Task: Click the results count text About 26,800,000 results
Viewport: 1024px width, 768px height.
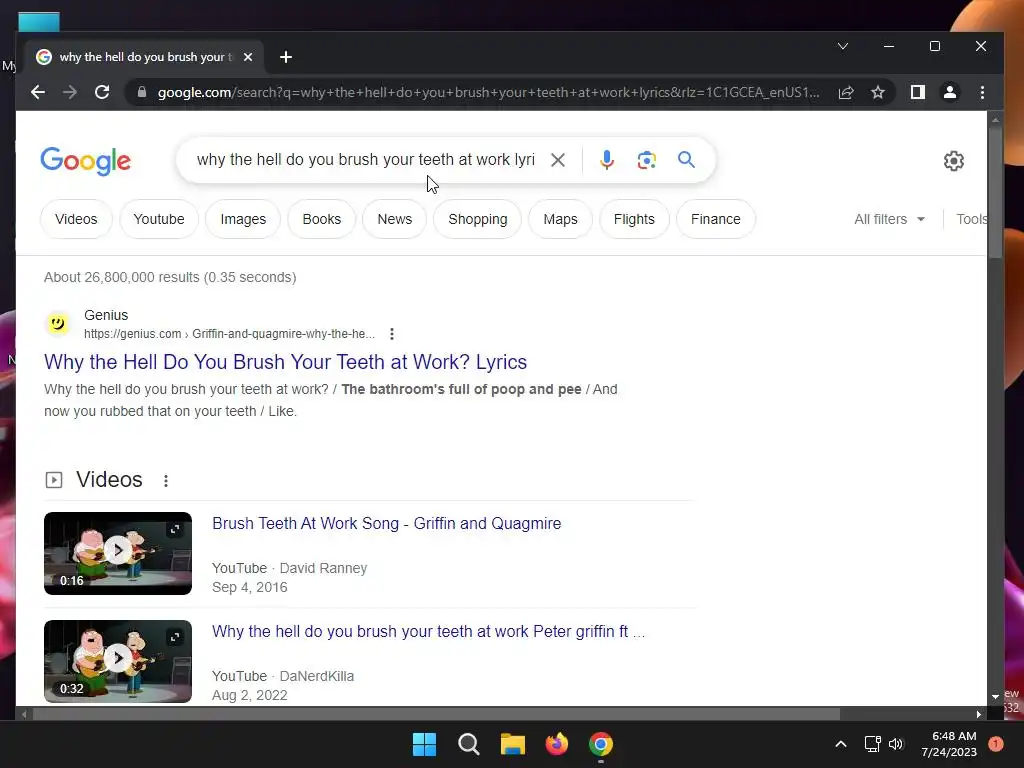Action: [x=170, y=277]
